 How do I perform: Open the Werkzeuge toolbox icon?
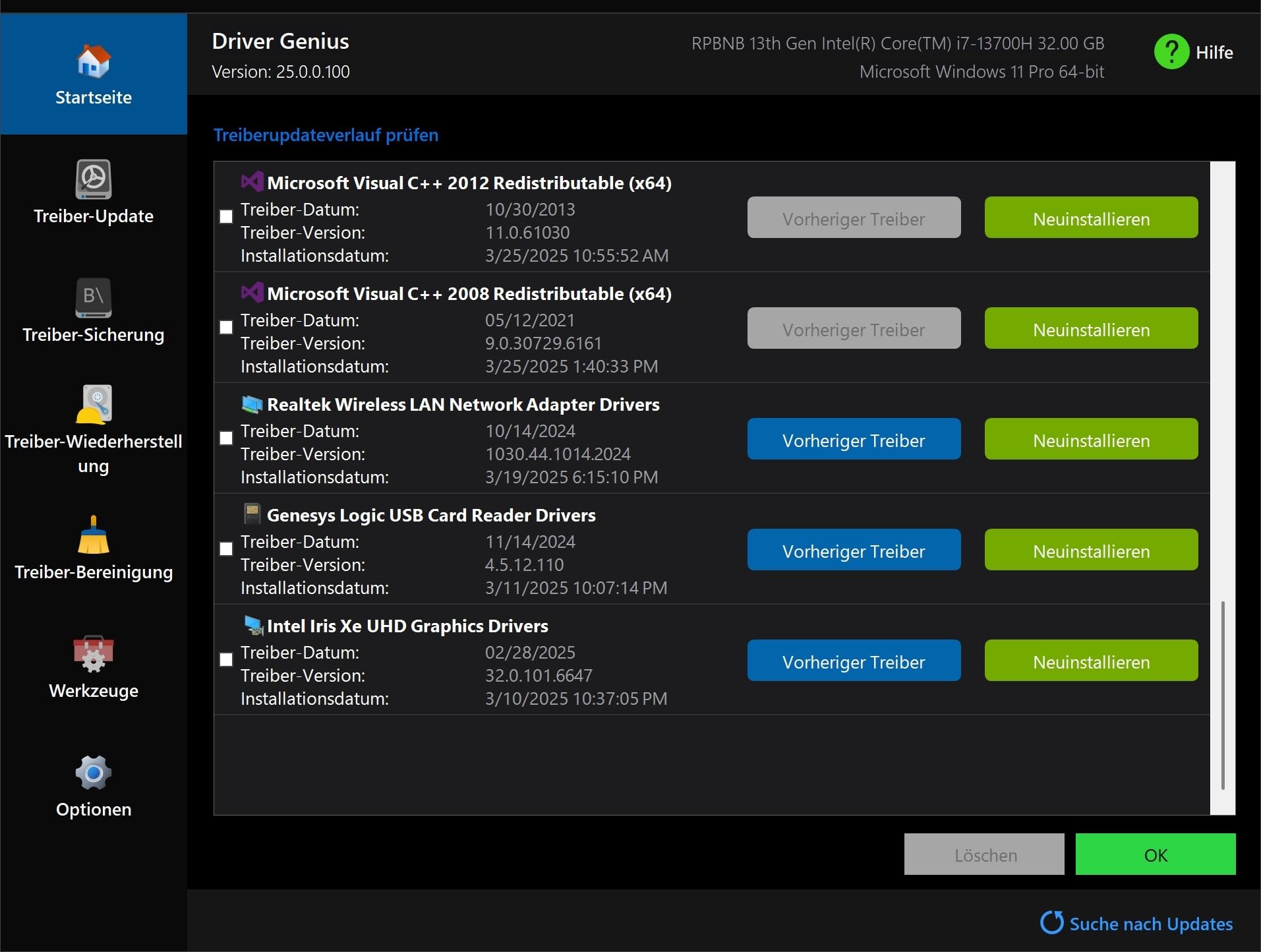pyautogui.click(x=94, y=653)
